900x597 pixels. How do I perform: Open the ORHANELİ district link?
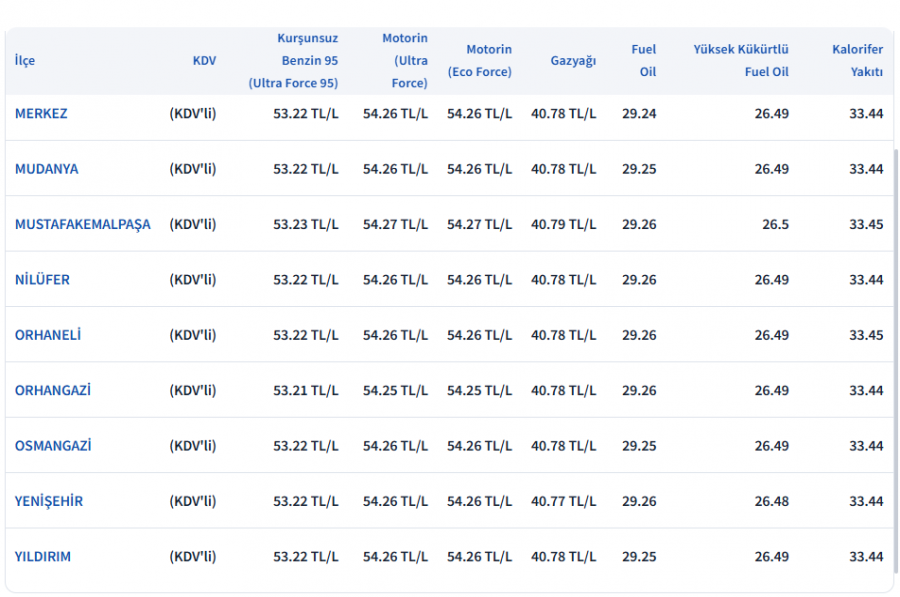click(x=48, y=335)
